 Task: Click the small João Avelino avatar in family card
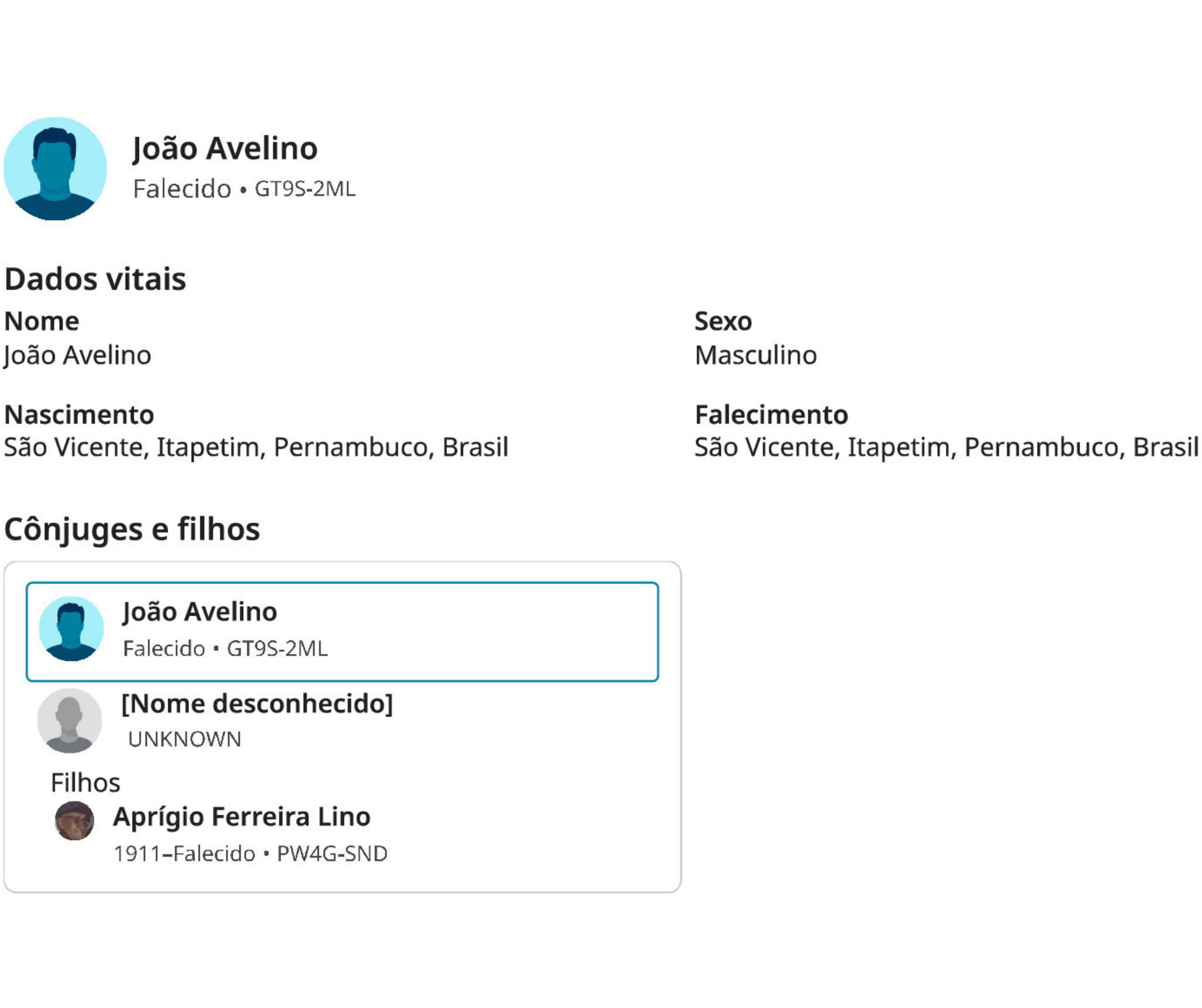(x=71, y=629)
